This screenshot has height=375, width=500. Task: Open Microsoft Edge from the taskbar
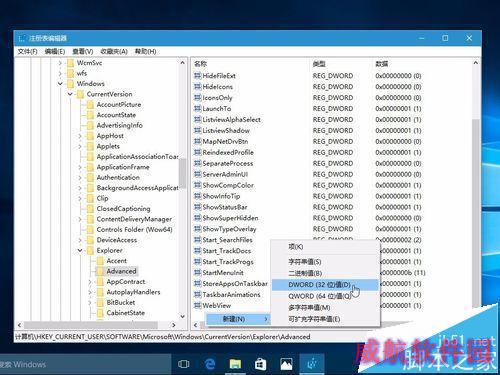coord(210,364)
